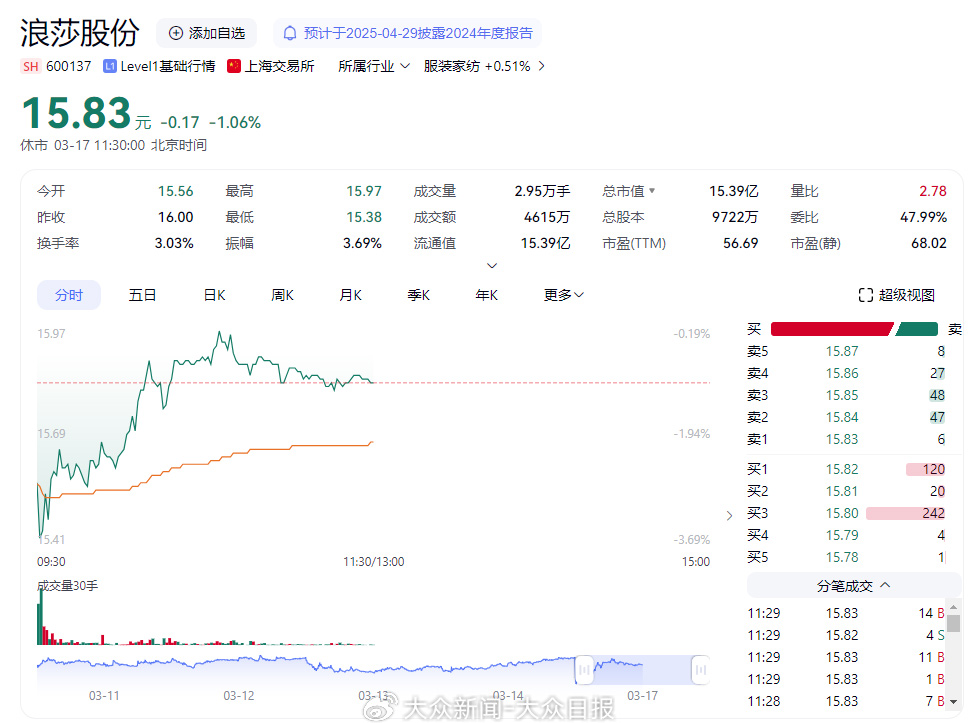Expand the 所属行业 dropdown
The width and height of the screenshot is (980, 723).
click(x=374, y=66)
